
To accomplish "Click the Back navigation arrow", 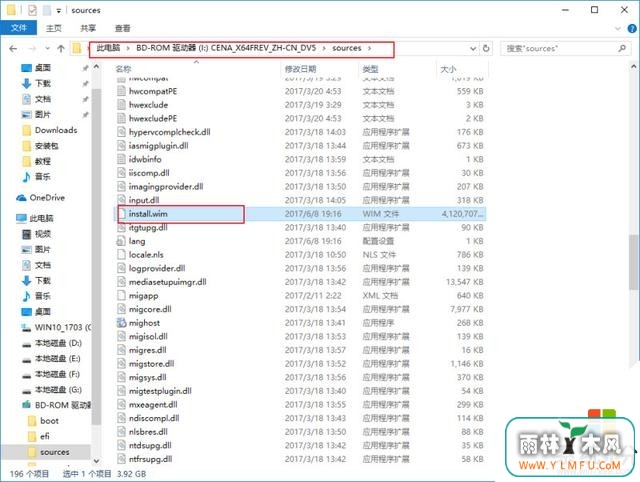I will (13, 49).
